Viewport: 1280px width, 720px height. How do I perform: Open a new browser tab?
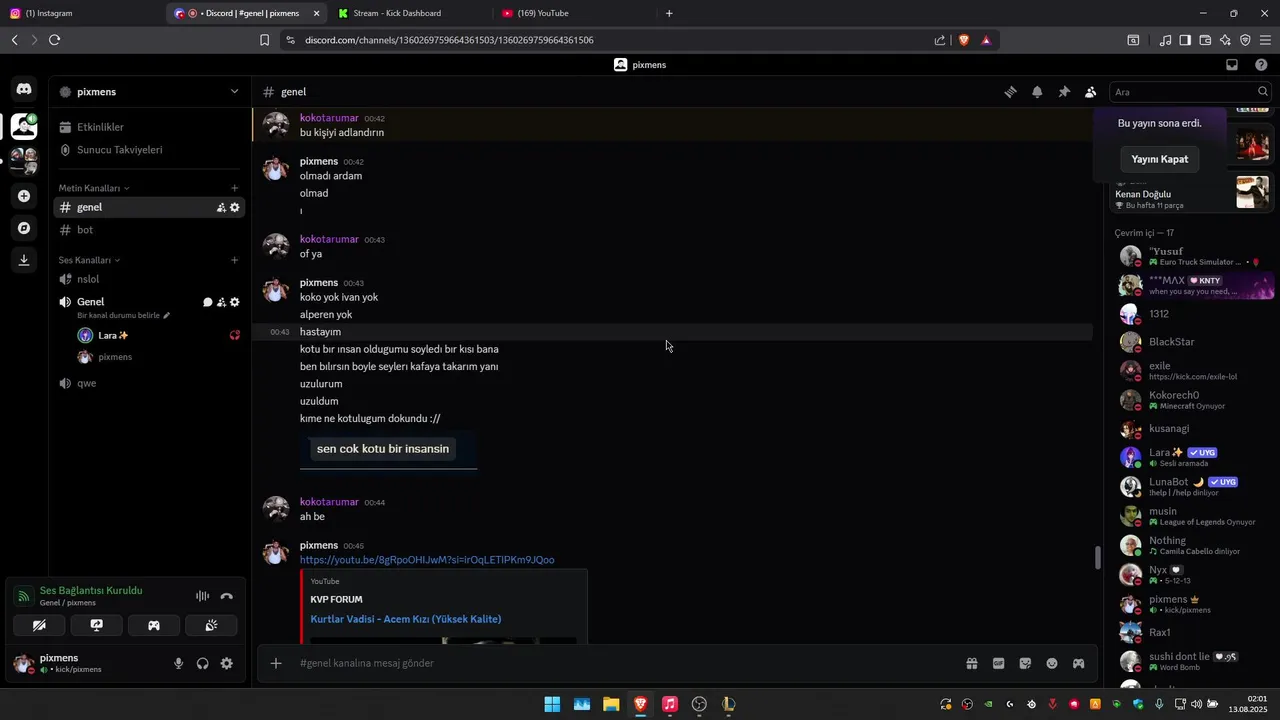(x=669, y=13)
